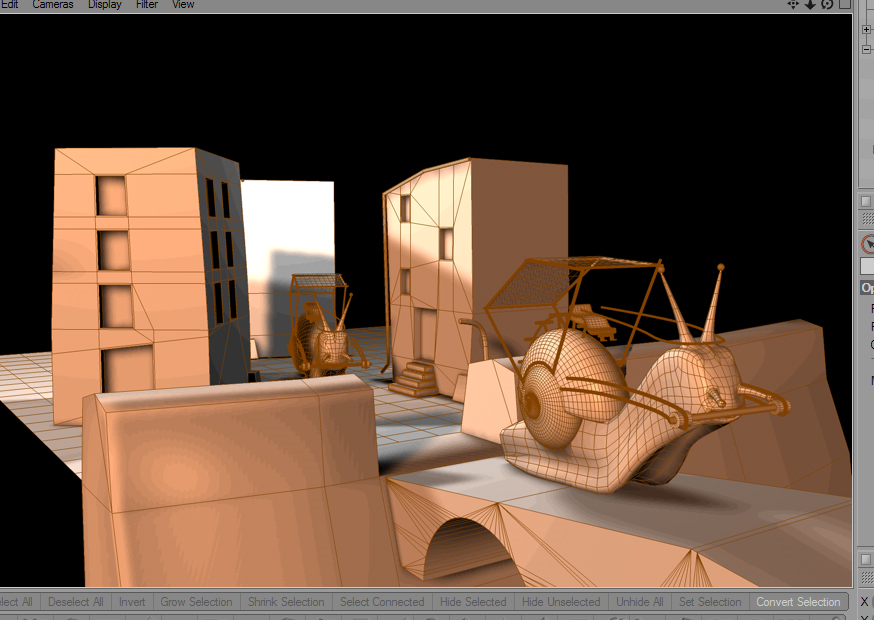Select the zoom camera arrow icon

click(x=810, y=4)
